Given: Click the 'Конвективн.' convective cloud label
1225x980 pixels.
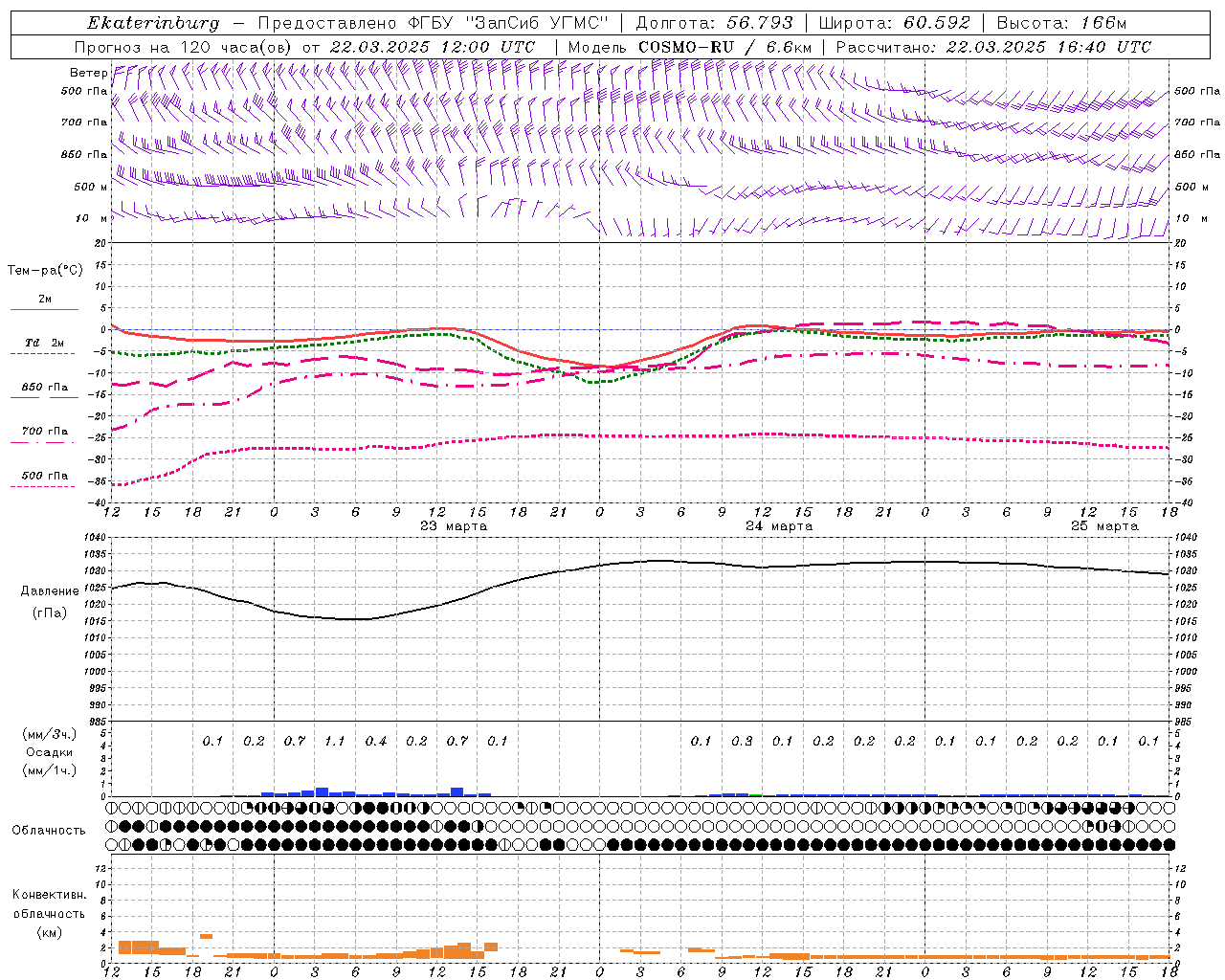Looking at the screenshot, I should [x=49, y=895].
